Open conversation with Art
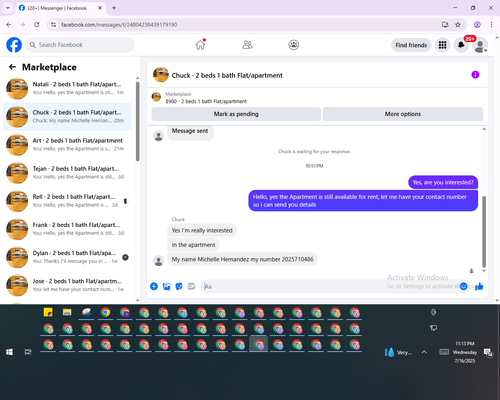The image size is (500, 400). (68, 145)
